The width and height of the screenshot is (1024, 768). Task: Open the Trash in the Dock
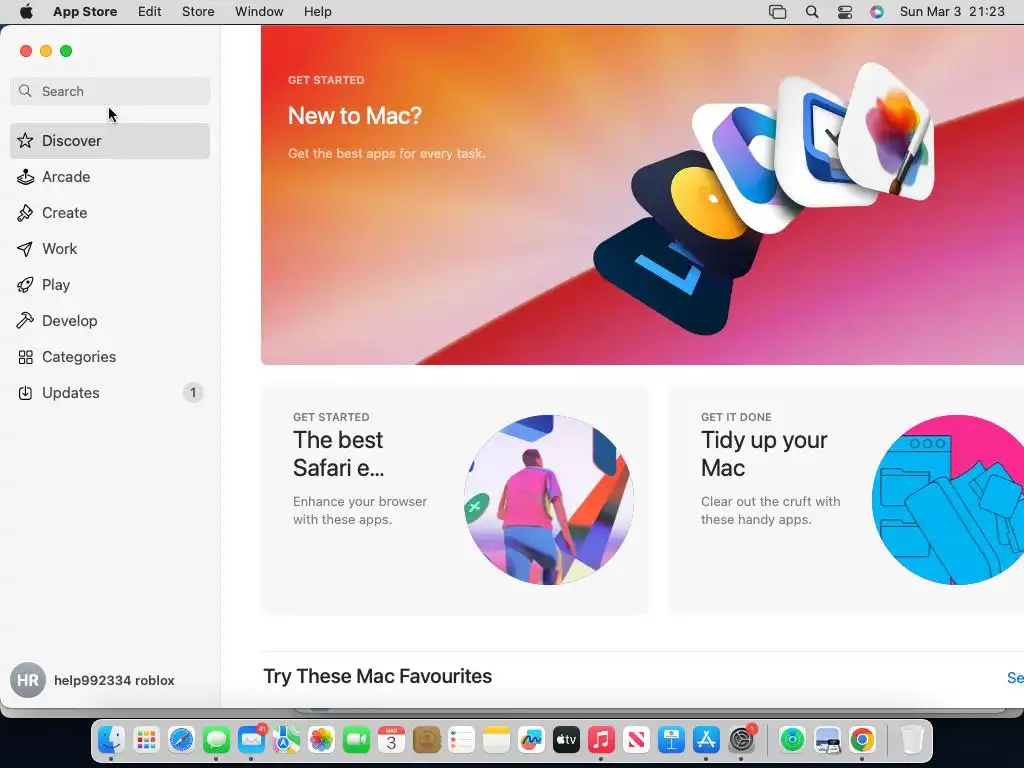point(912,740)
